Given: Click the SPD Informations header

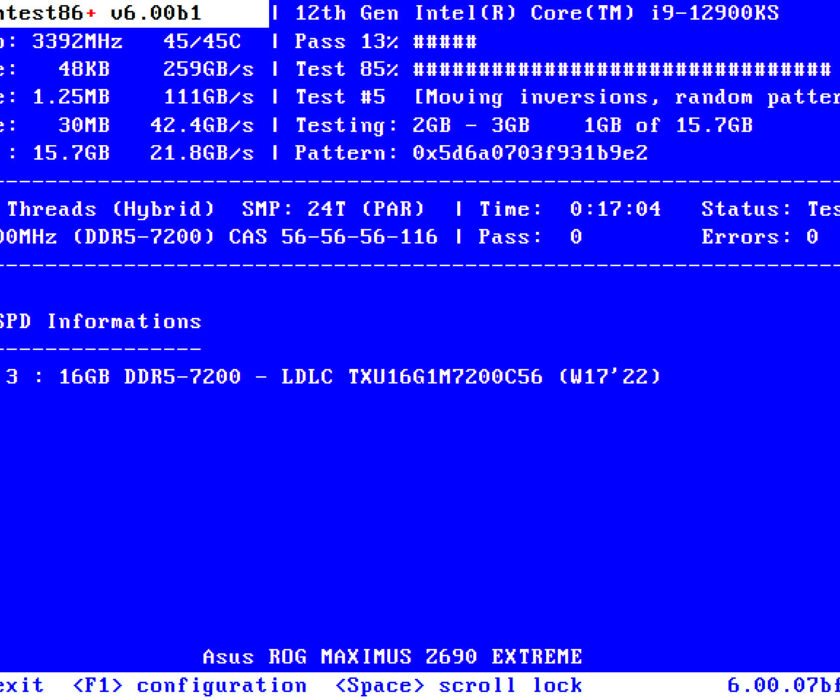Looking at the screenshot, I should (x=100, y=321).
